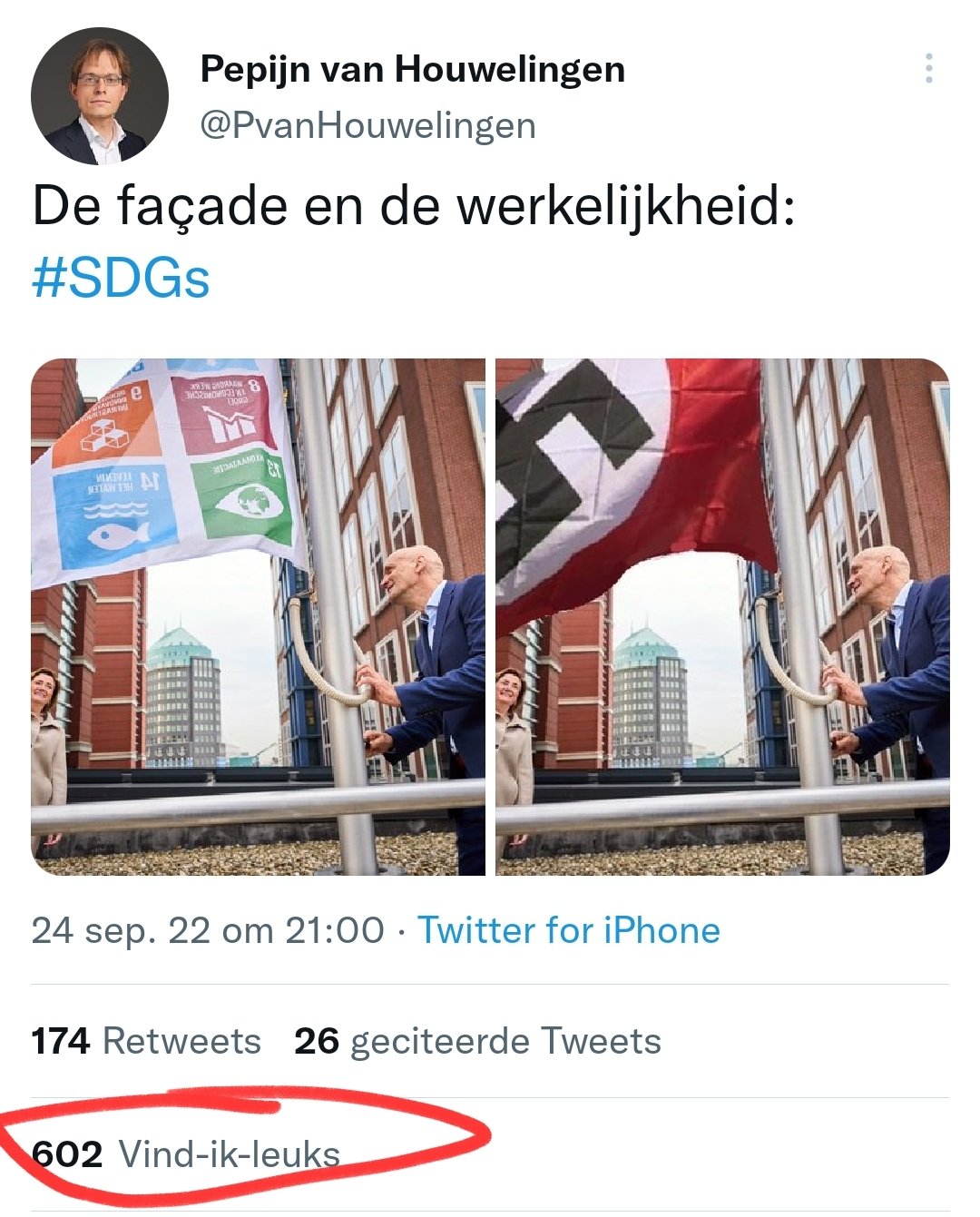The height and width of the screenshot is (1217, 980).
Task: Tap the word Retweets label
Action: [181, 1041]
